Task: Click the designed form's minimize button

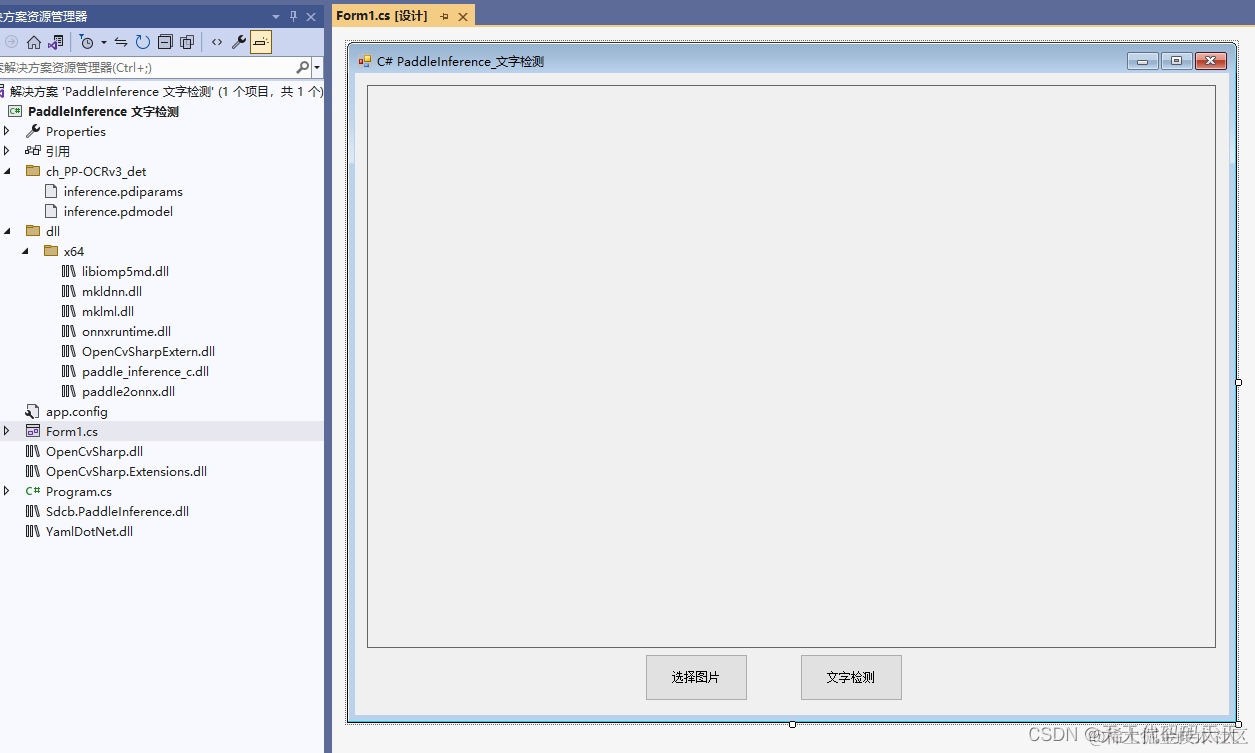Action: tap(1143, 61)
